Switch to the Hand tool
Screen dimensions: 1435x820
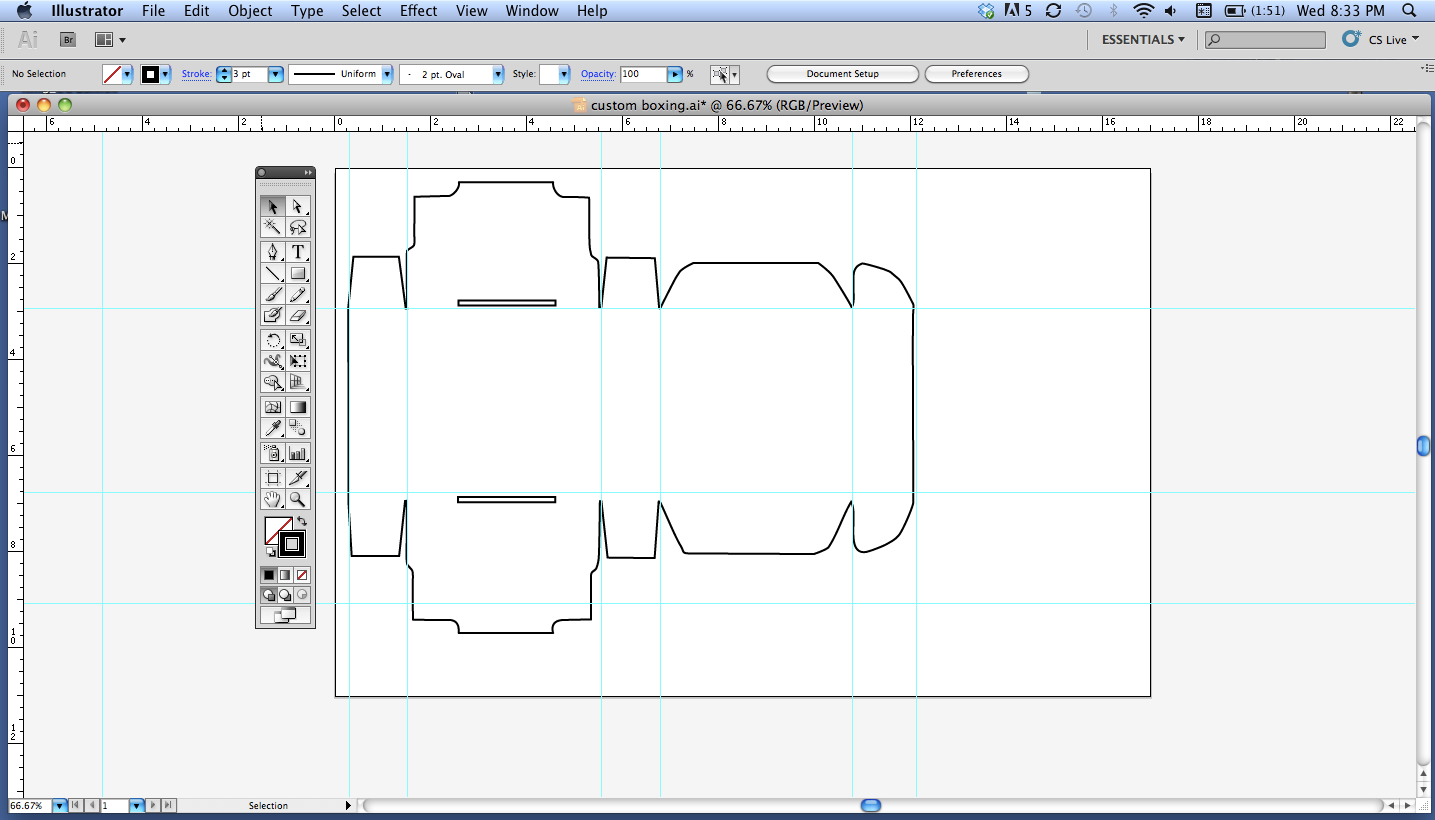pos(272,499)
